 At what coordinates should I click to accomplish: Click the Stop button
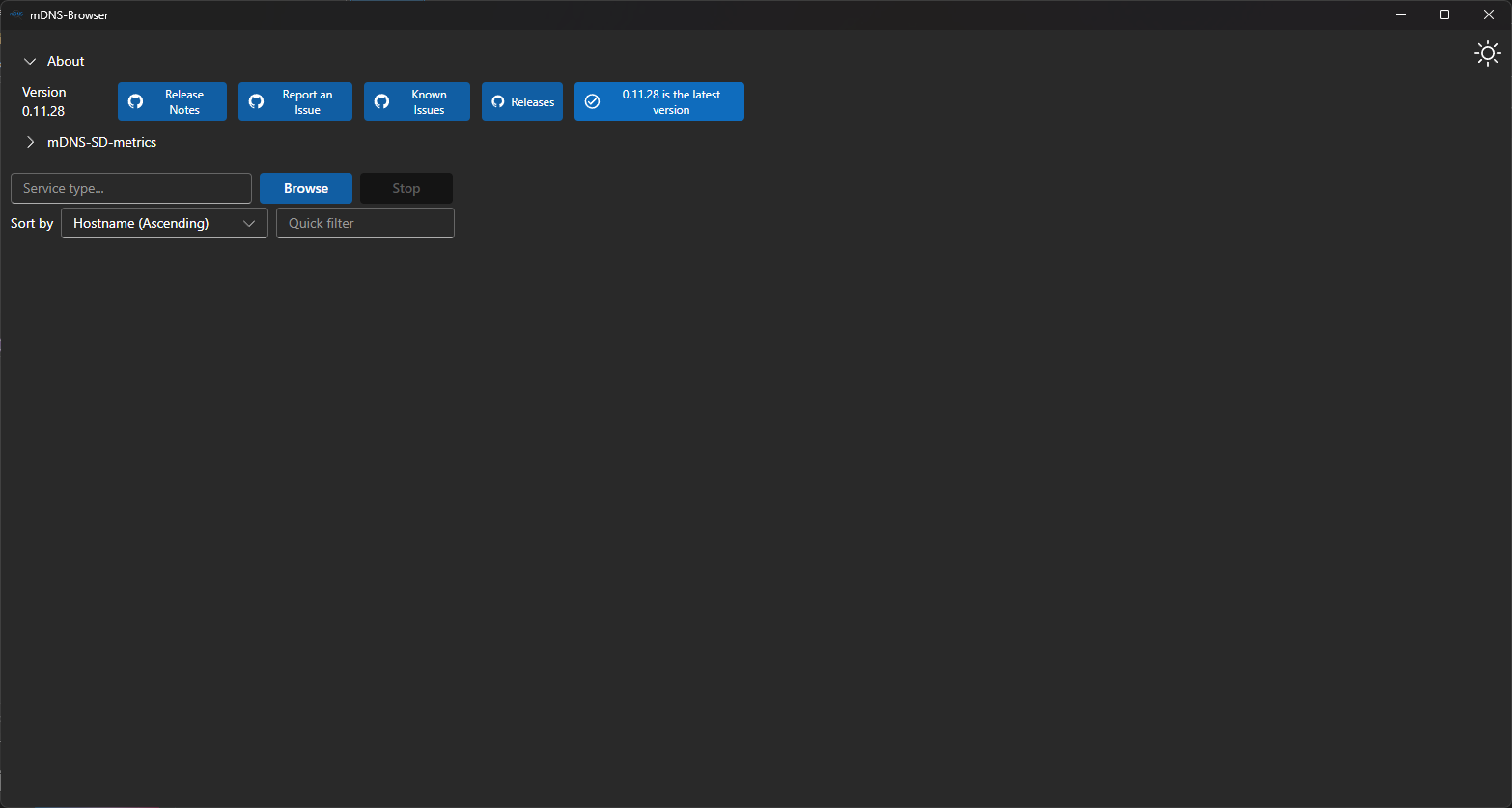tap(406, 188)
